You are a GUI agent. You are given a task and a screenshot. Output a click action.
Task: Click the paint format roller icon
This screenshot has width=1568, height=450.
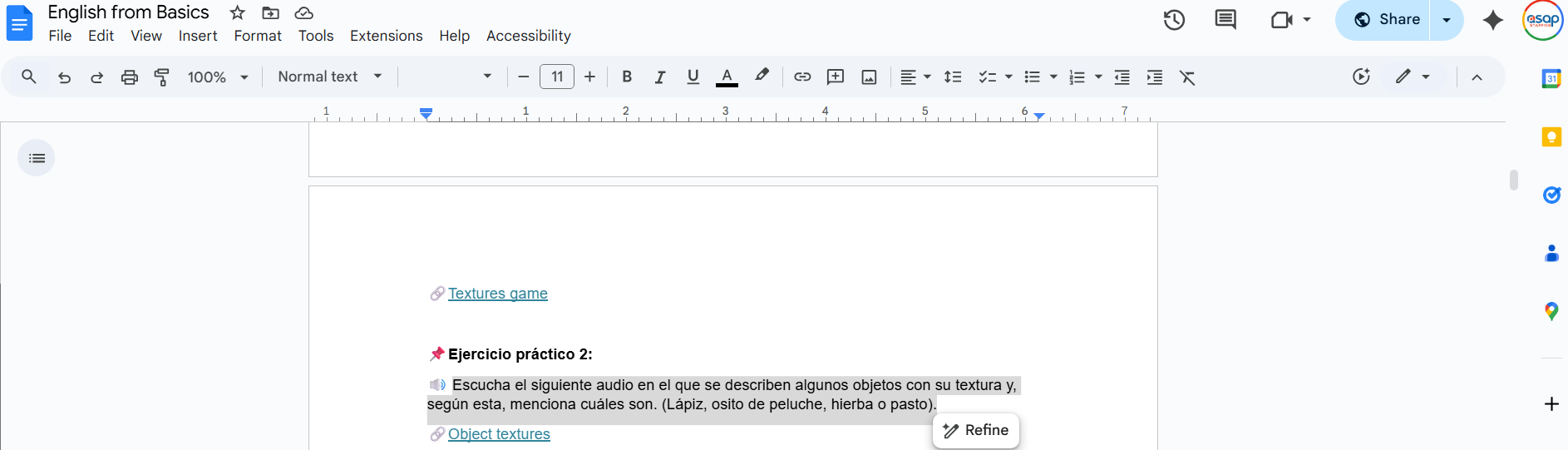click(x=162, y=77)
